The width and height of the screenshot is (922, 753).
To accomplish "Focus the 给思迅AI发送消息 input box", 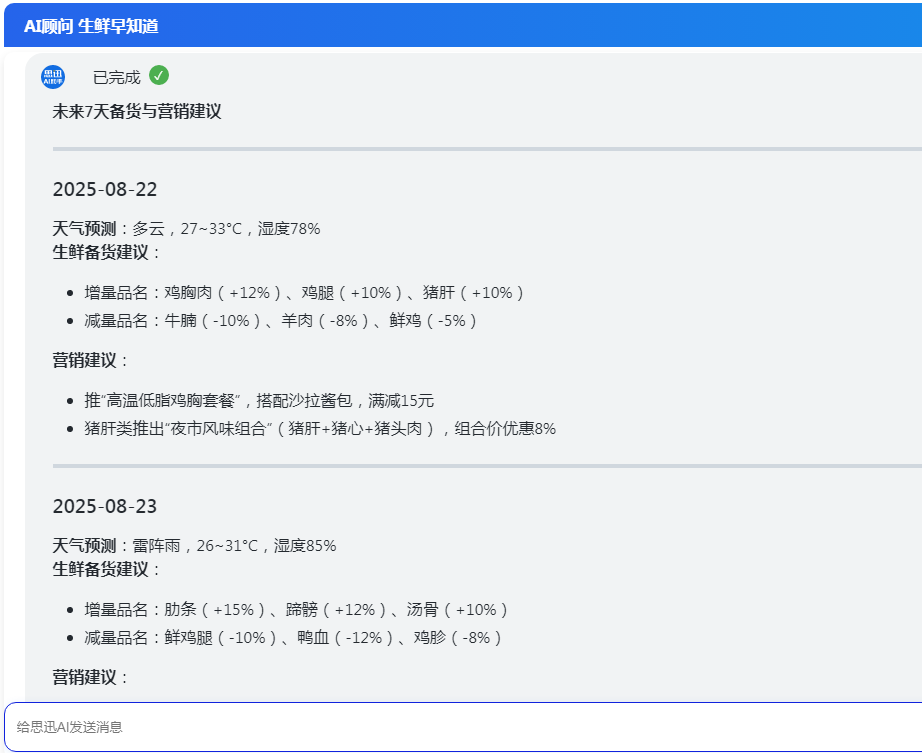I will 460,727.
